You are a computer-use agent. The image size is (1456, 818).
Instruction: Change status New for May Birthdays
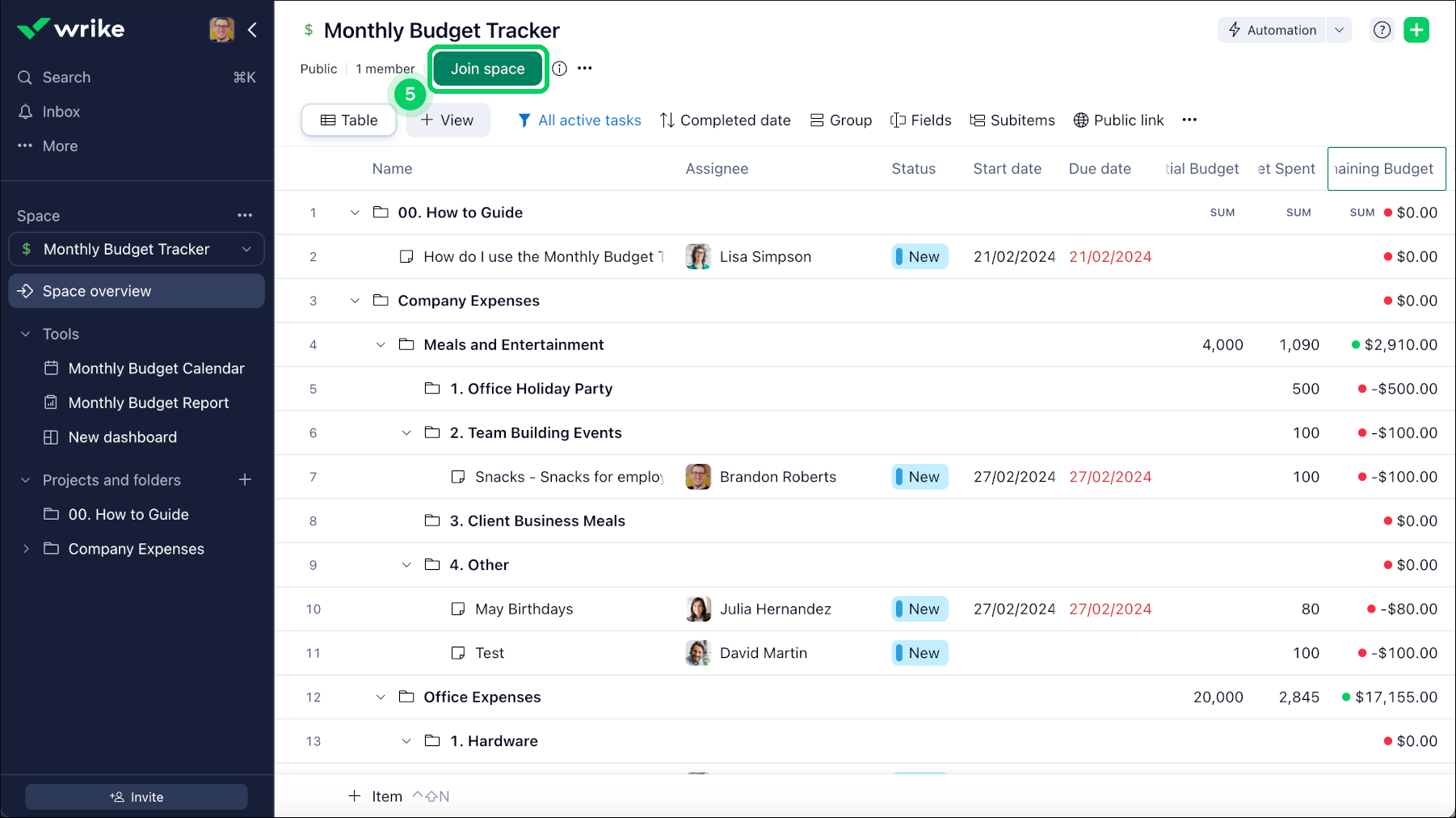pyautogui.click(x=920, y=609)
